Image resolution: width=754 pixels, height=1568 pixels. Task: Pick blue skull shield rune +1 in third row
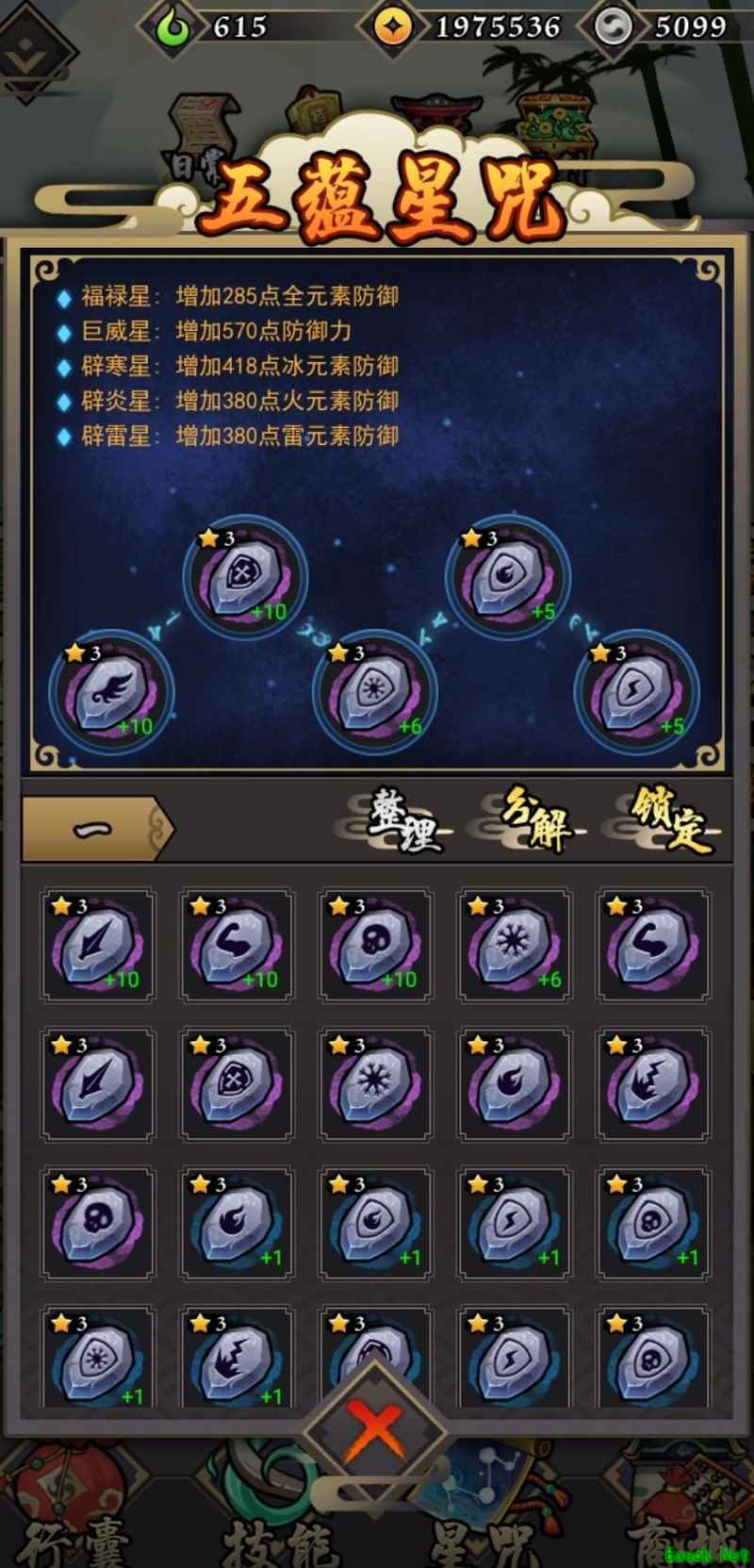click(653, 1223)
